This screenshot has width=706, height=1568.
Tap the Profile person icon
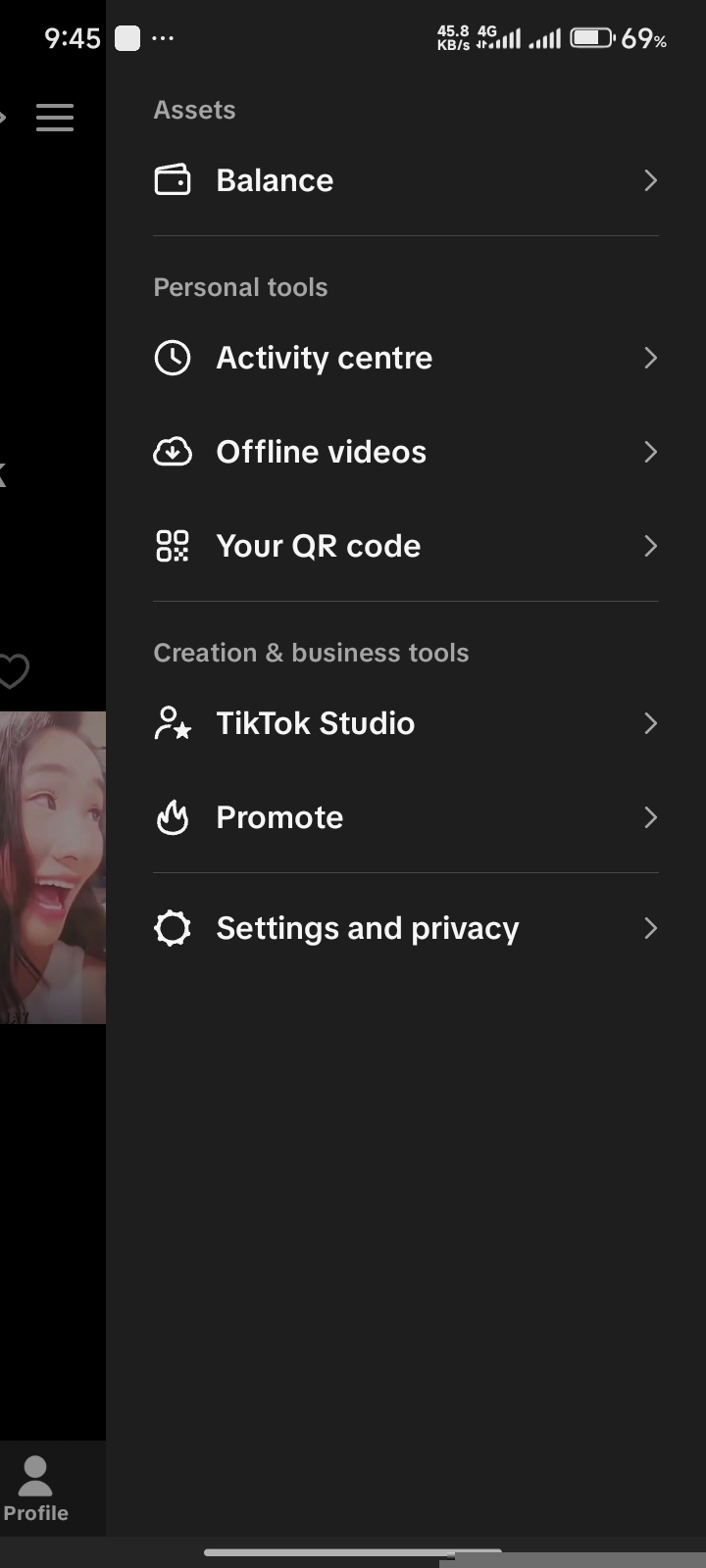click(35, 1476)
